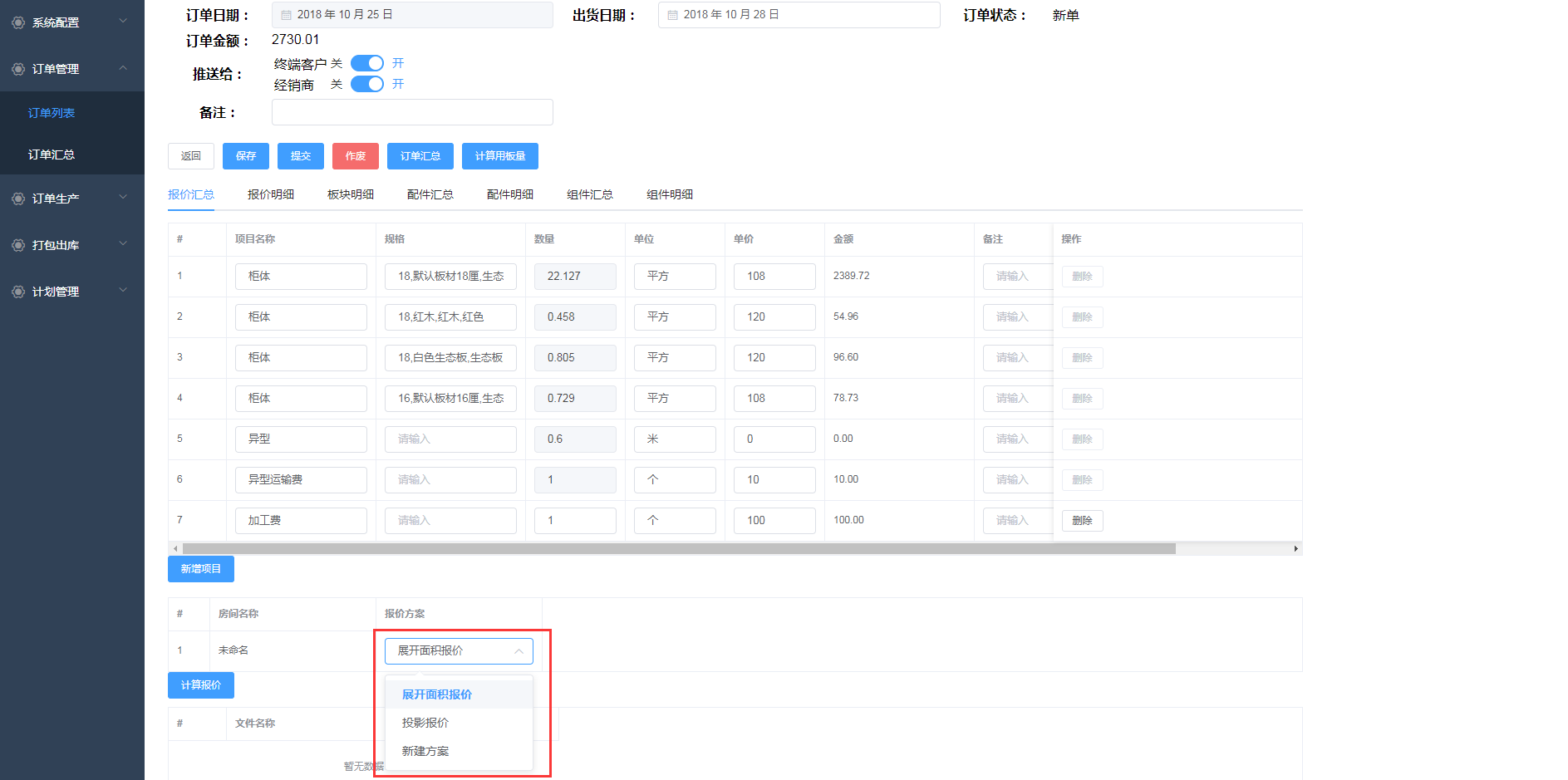Click the left arrow of horizontal scrollbar
1568x780 pixels.
point(174,549)
